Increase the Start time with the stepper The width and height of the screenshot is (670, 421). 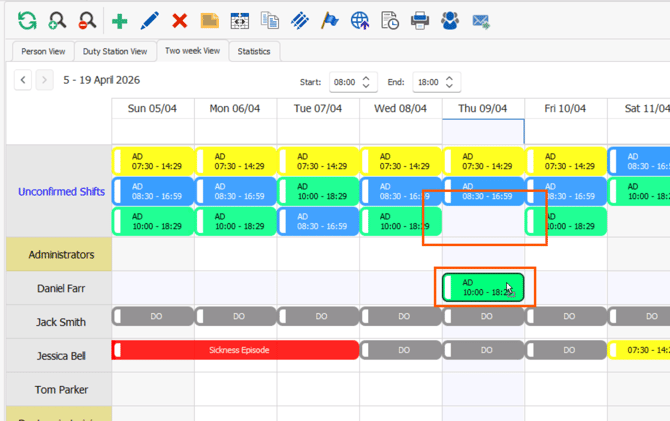click(367, 78)
